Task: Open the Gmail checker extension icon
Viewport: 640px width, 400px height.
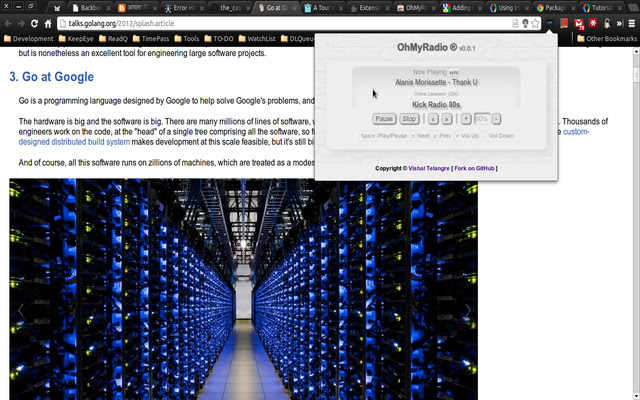Action: click(x=579, y=24)
